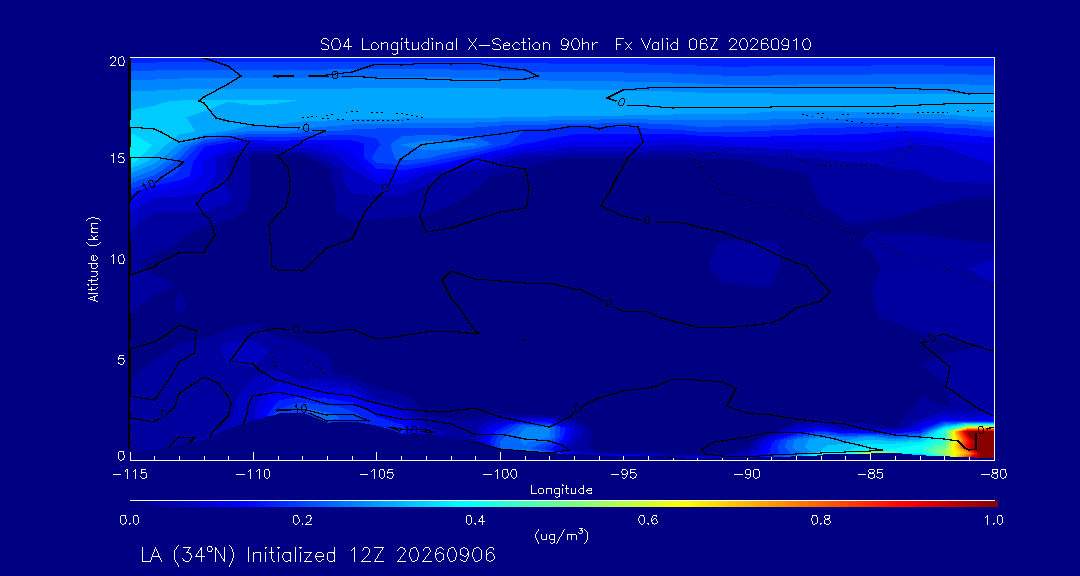Click the 20 km altitude tick label
This screenshot has height=576, width=1080.
pos(117,61)
